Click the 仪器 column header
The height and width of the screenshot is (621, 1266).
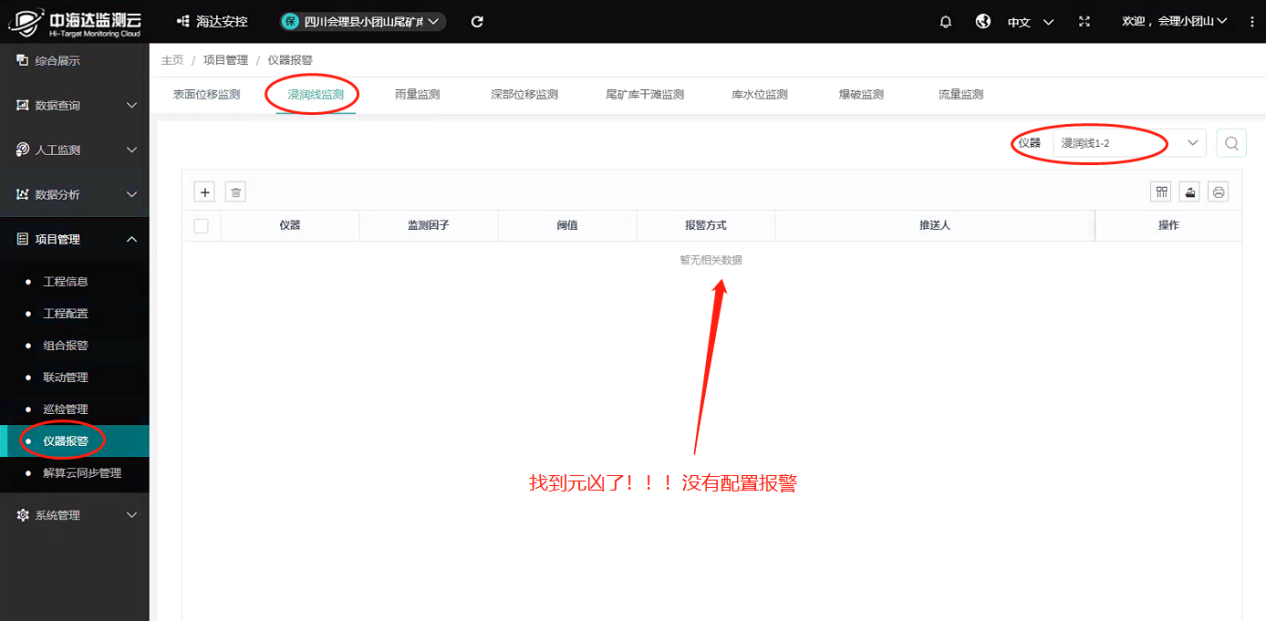click(290, 226)
